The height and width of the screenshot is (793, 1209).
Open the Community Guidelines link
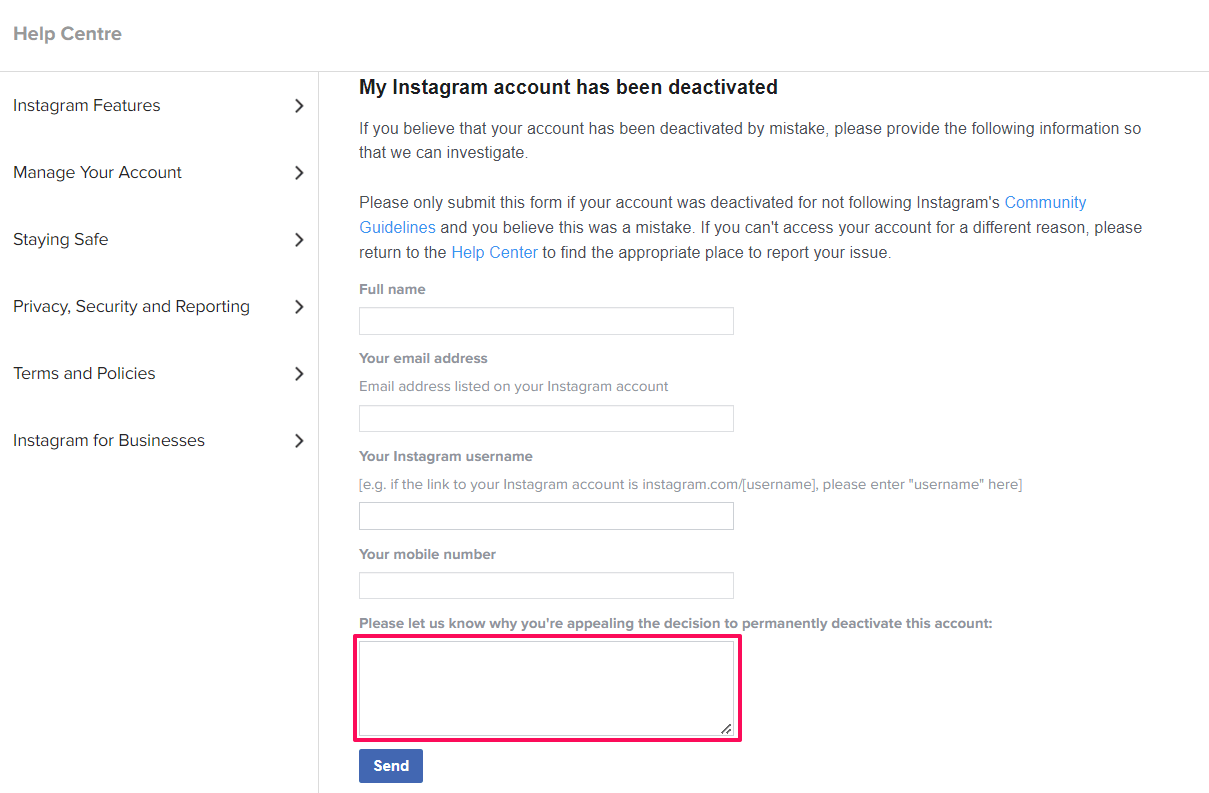(x=1045, y=202)
